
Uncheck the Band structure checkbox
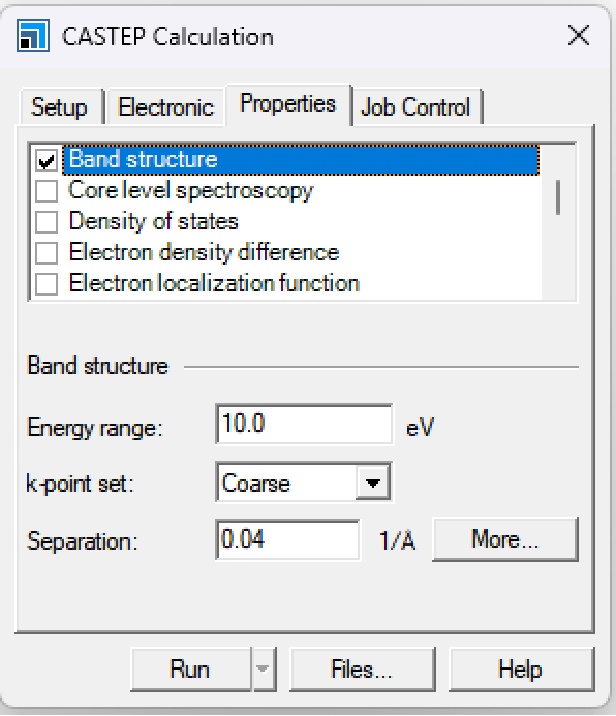click(46, 160)
